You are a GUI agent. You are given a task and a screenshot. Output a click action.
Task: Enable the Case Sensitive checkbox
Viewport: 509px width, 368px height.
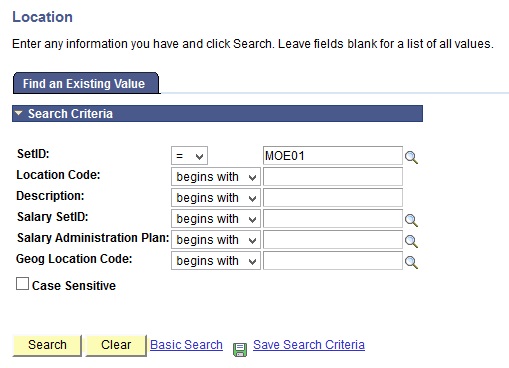pyautogui.click(x=22, y=284)
